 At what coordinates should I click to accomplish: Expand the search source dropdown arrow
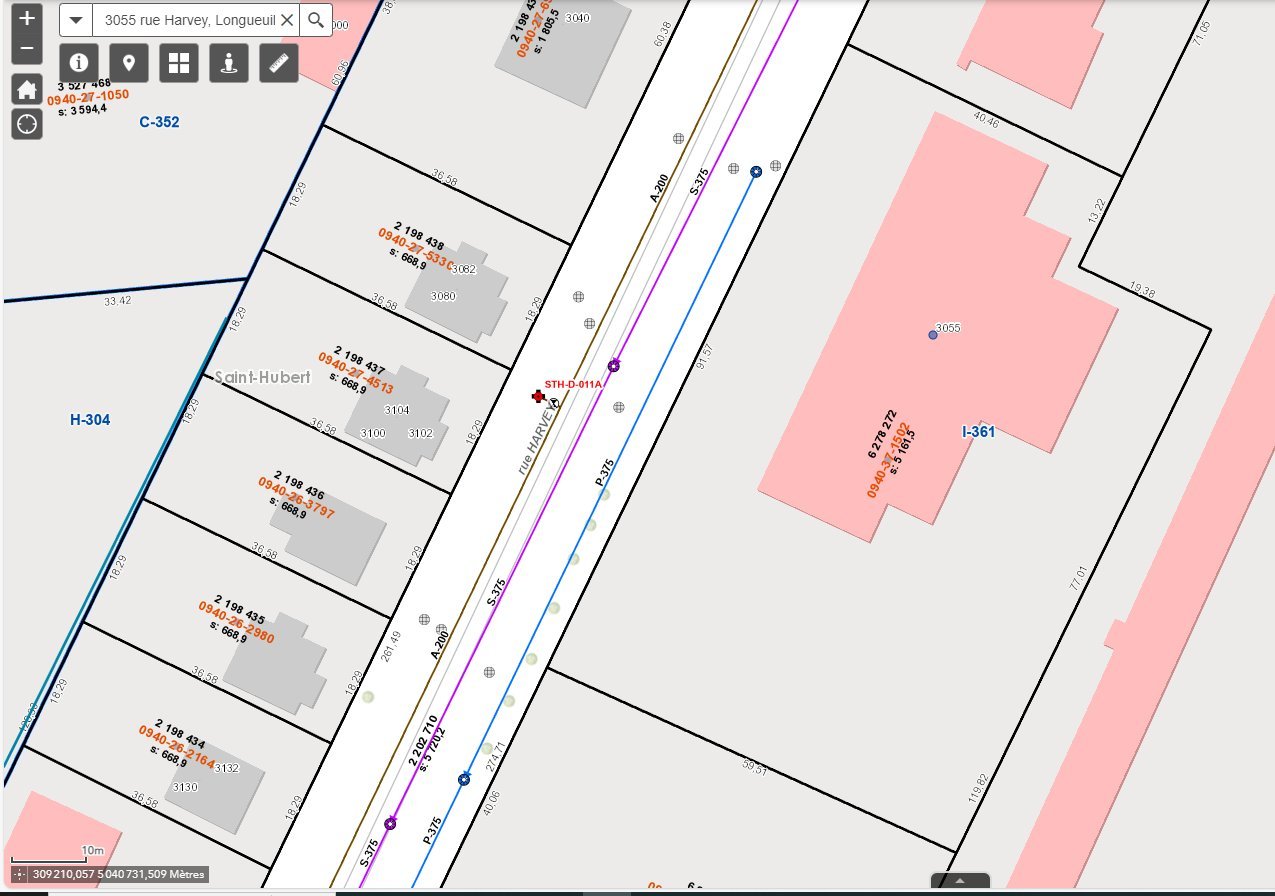click(x=75, y=20)
